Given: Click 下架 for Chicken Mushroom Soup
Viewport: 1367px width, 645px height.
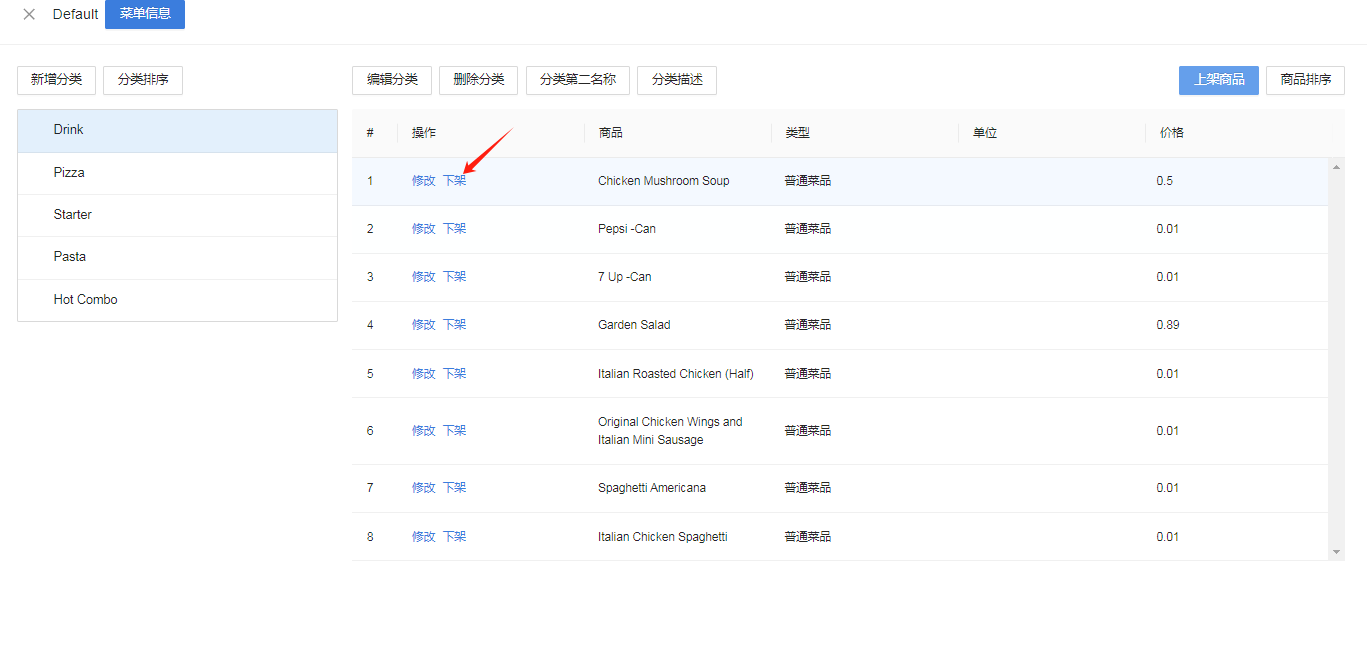Looking at the screenshot, I should pos(455,181).
